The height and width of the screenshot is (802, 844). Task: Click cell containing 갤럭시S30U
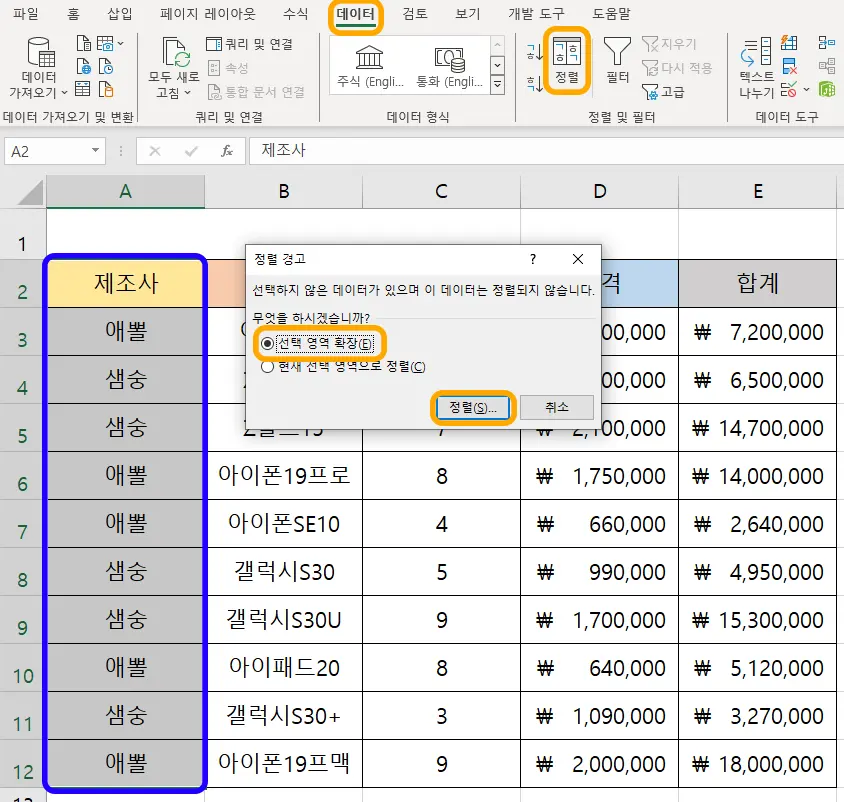coord(284,620)
